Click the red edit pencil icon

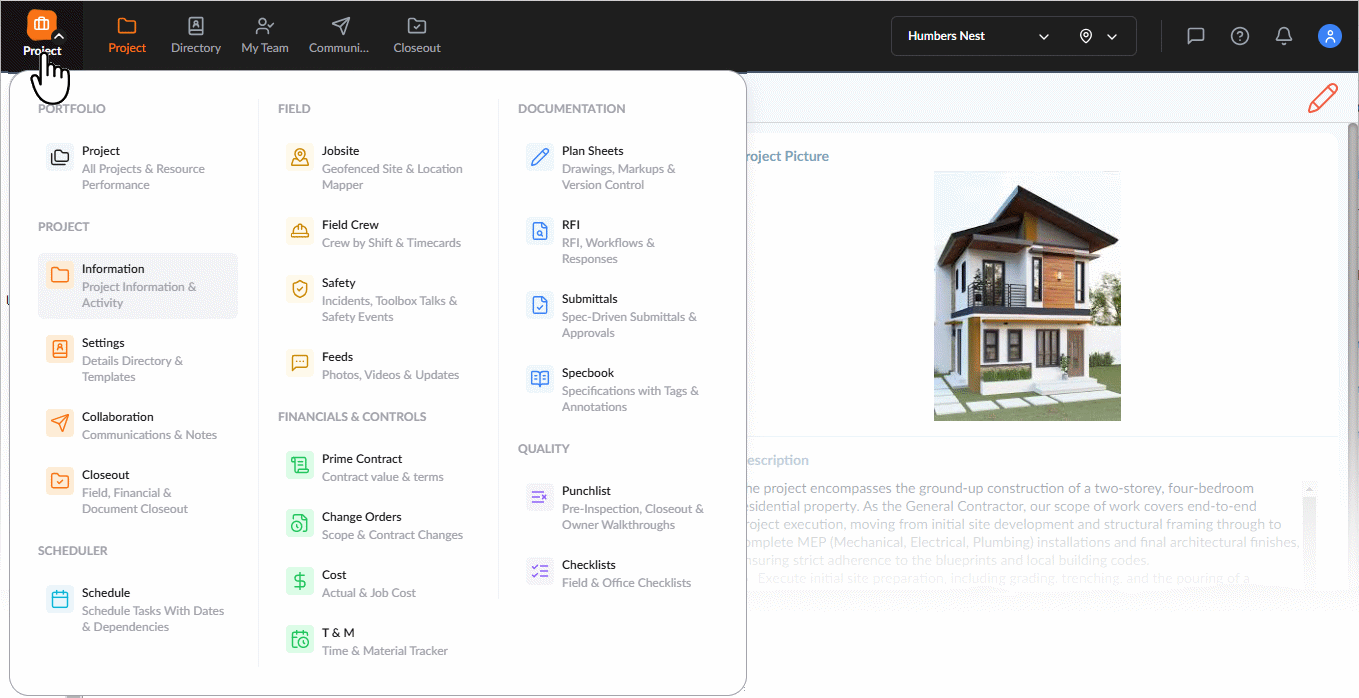(1322, 99)
